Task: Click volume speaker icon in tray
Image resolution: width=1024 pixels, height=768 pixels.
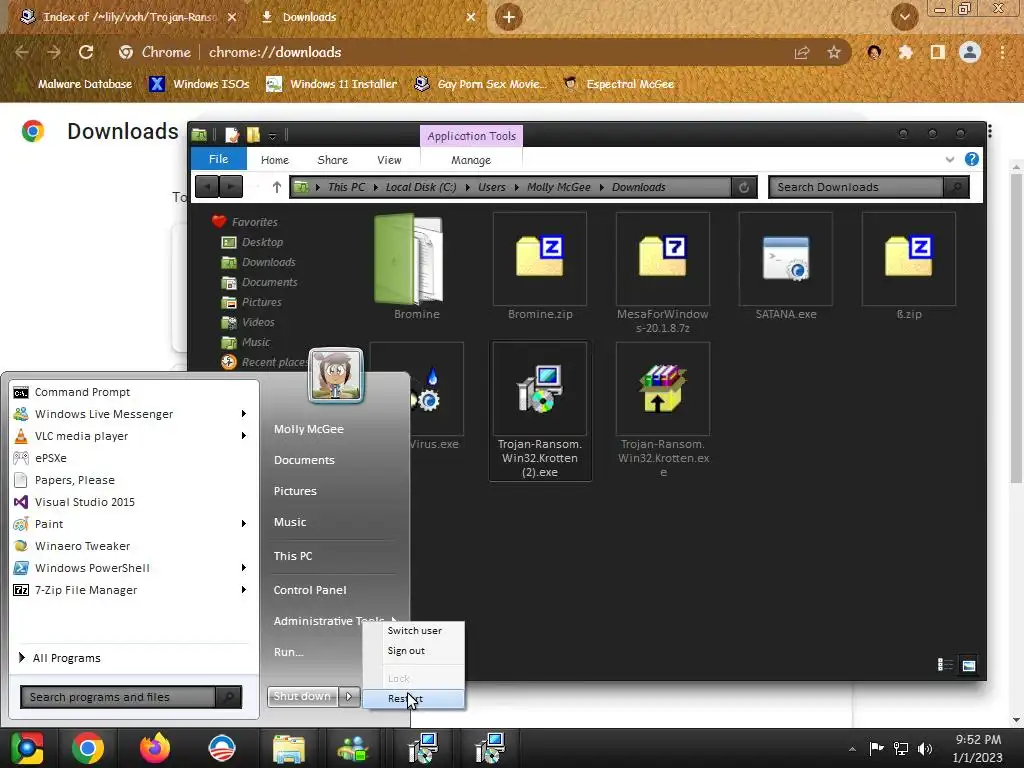Action: tap(925, 748)
